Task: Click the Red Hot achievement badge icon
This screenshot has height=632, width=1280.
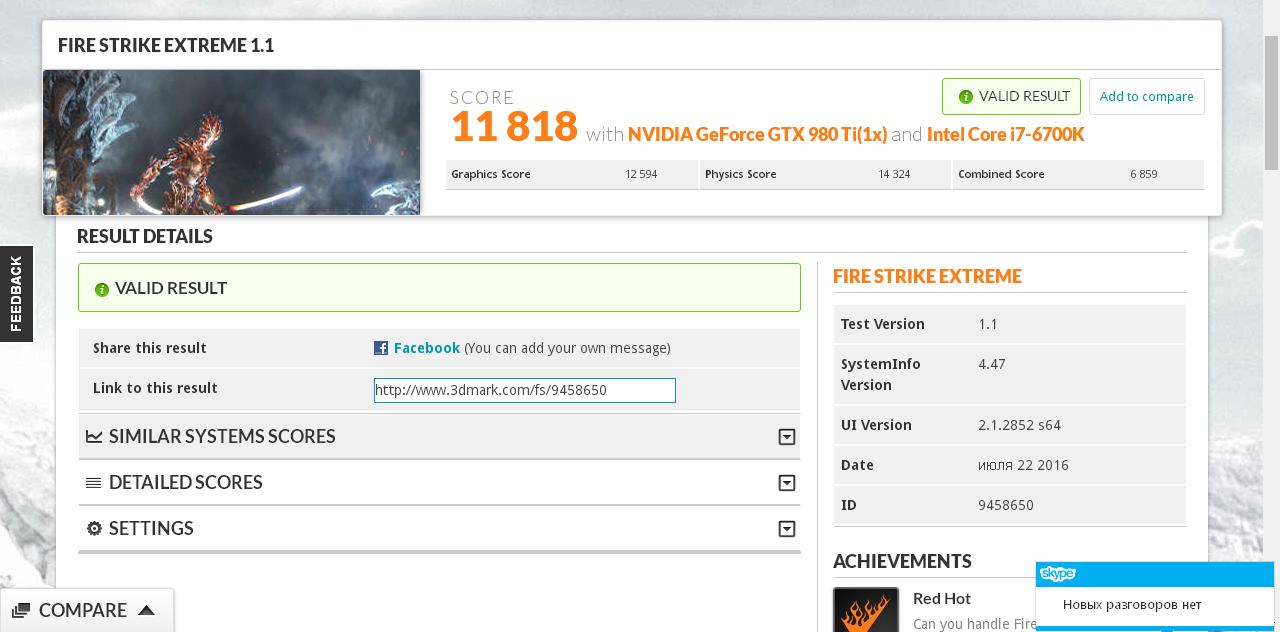Action: (866, 610)
